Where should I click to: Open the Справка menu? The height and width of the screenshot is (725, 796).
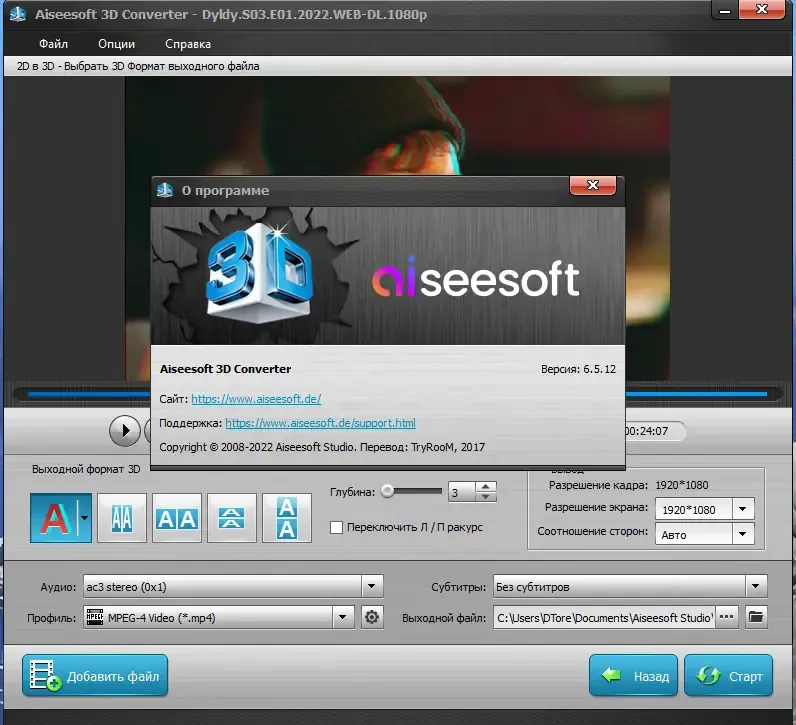(188, 44)
